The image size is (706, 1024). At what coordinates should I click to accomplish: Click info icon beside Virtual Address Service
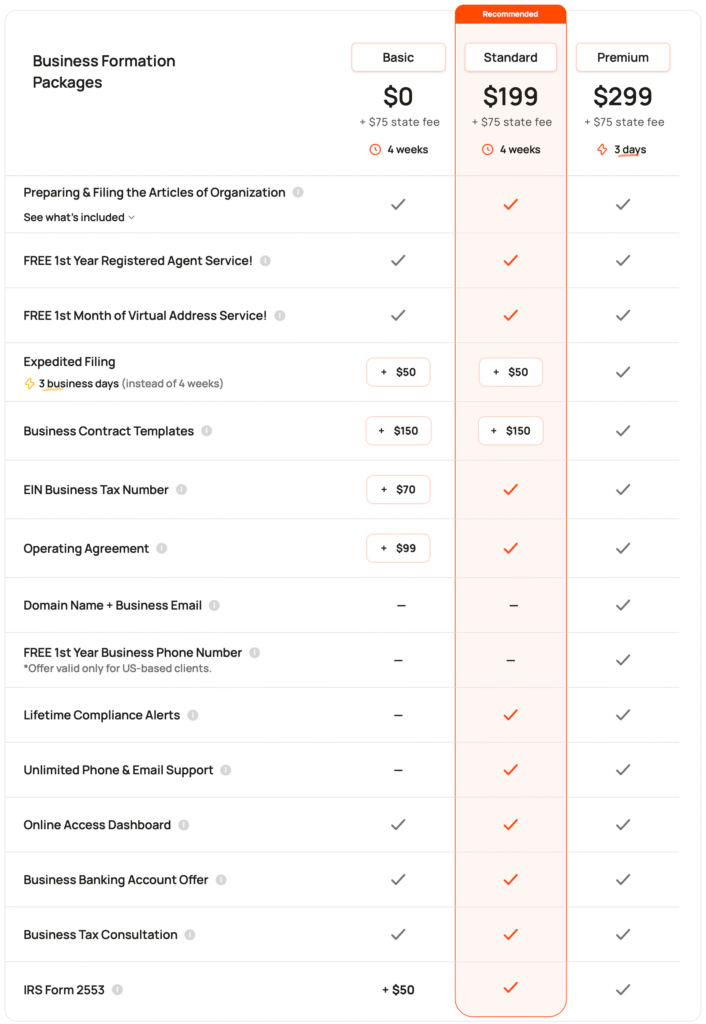pyautogui.click(x=280, y=316)
